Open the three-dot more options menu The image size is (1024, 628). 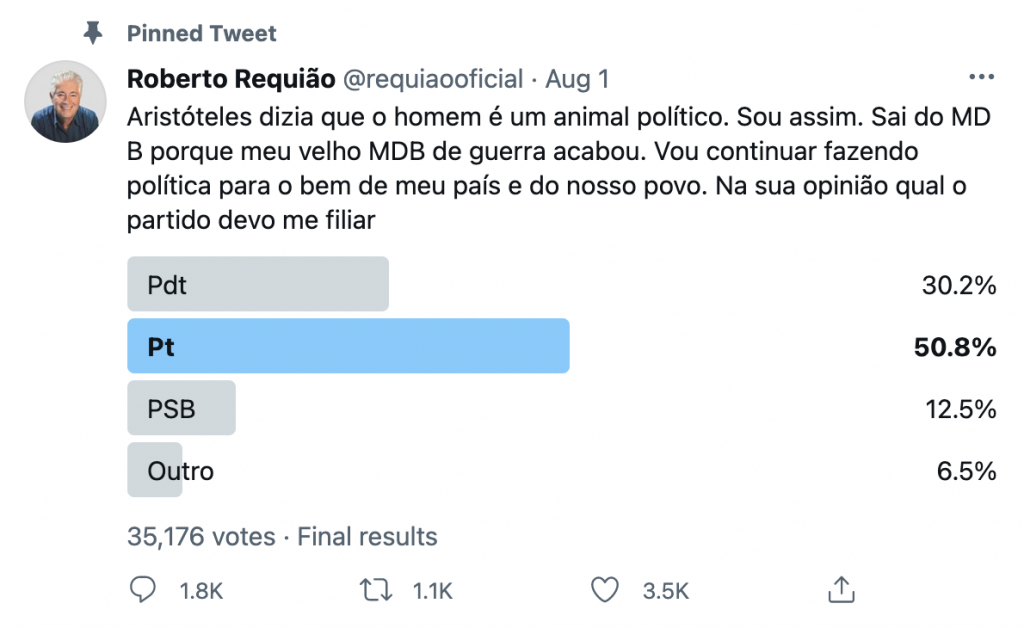pos(982,78)
